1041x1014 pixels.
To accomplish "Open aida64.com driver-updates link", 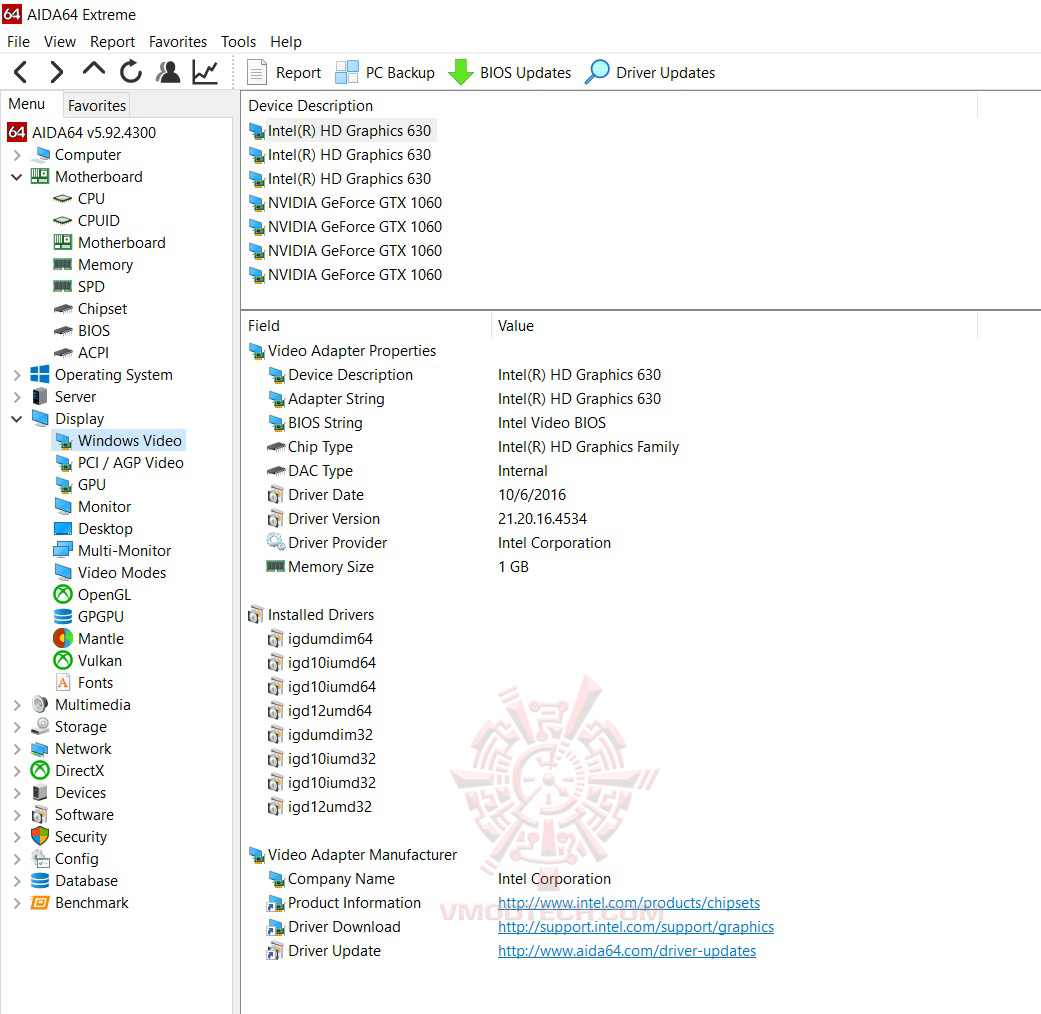I will pos(627,951).
